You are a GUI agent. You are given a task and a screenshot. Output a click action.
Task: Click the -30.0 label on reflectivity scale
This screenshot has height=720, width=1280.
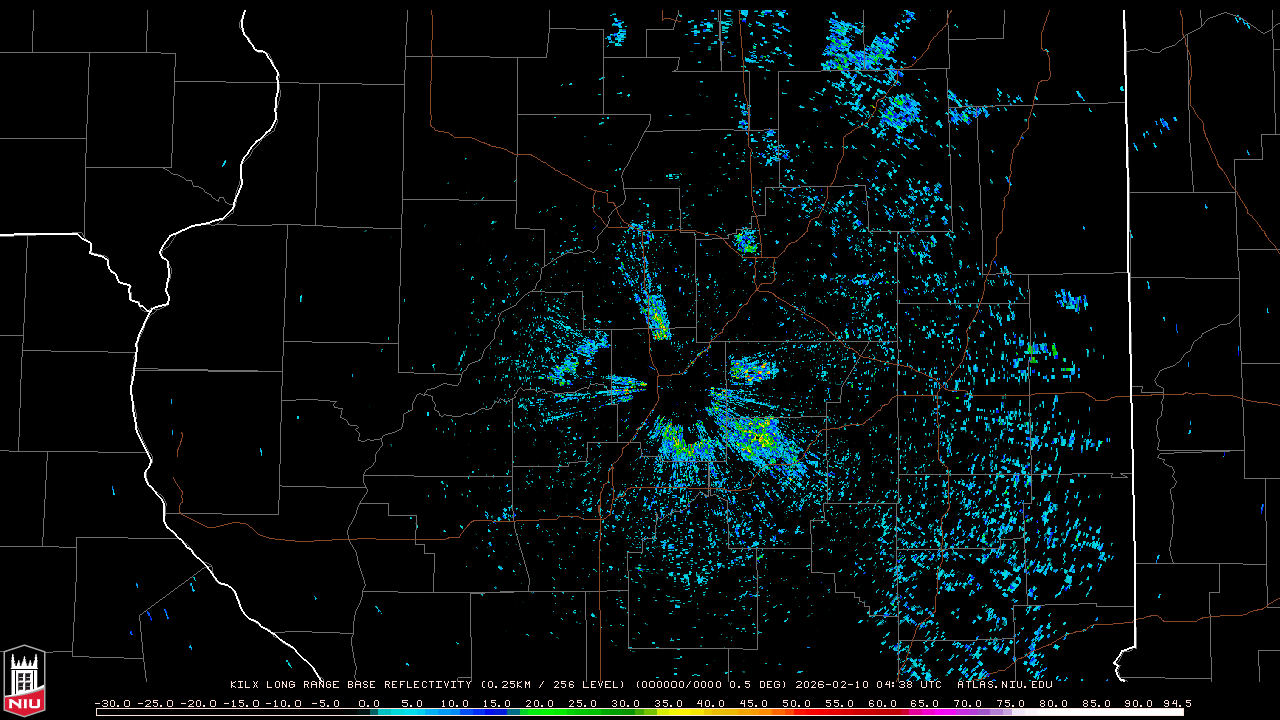pos(112,703)
